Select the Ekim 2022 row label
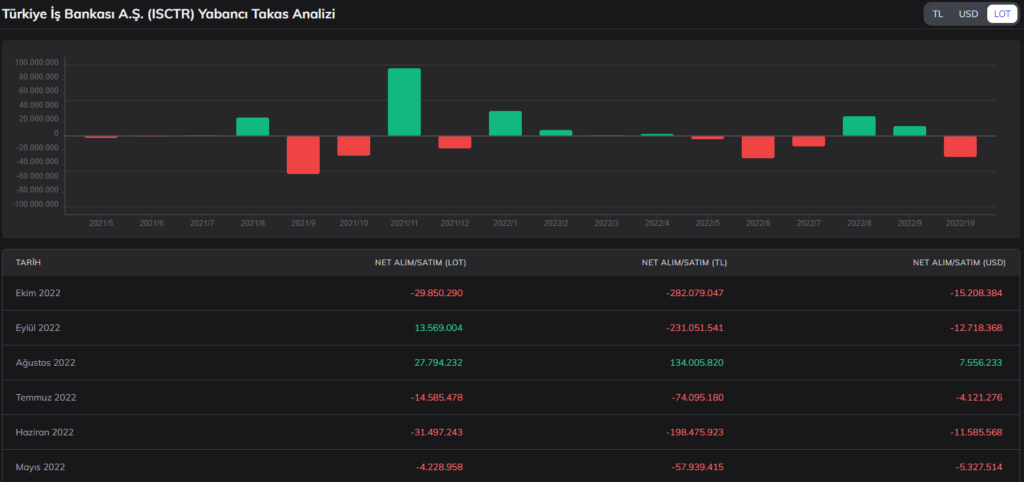The width and height of the screenshot is (1024, 482). [x=38, y=293]
